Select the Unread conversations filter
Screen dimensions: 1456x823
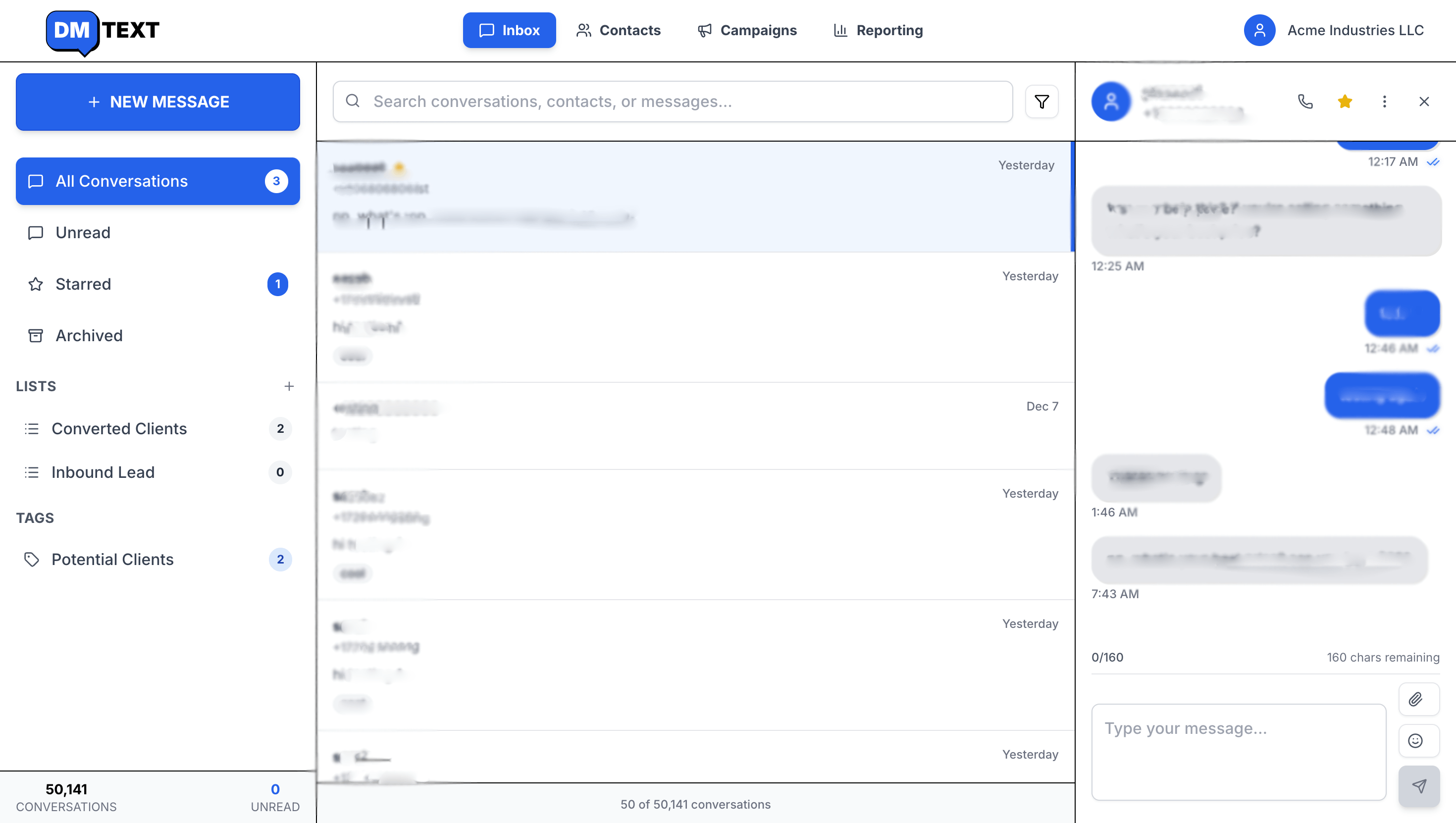(x=83, y=232)
